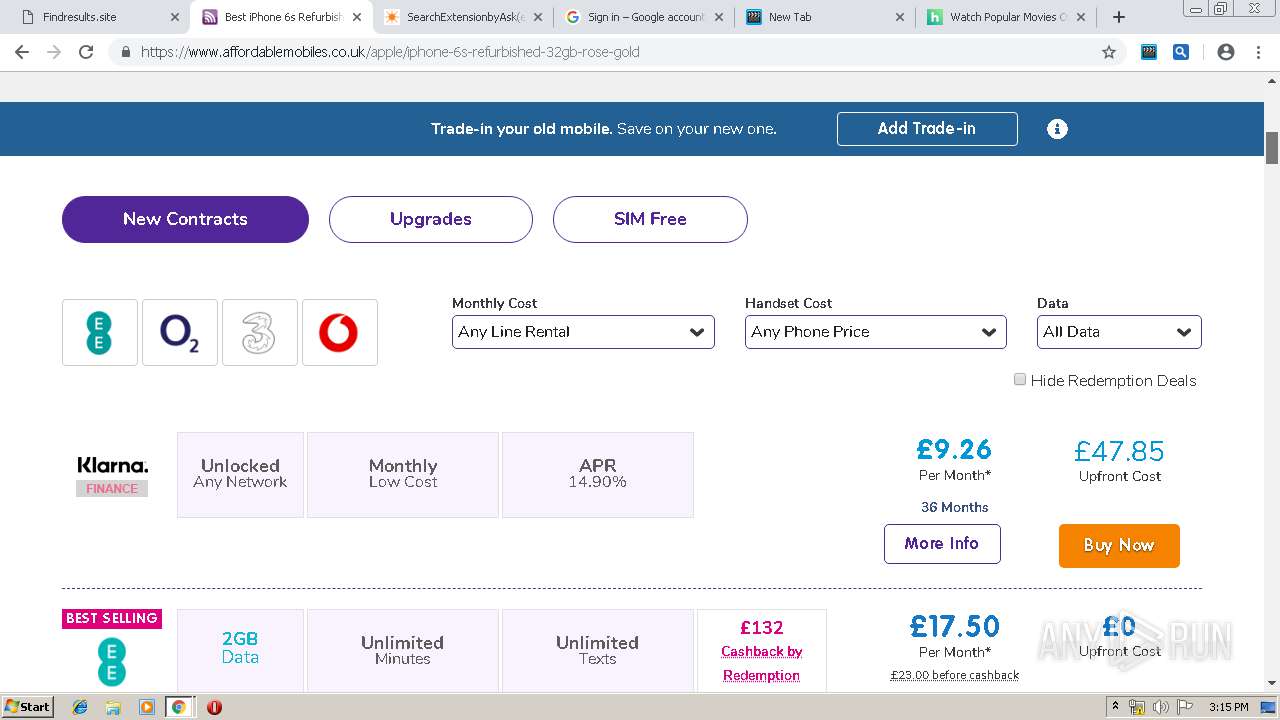Viewport: 1280px width, 720px height.
Task: Select the Vodafone network filter logo
Action: pos(339,333)
